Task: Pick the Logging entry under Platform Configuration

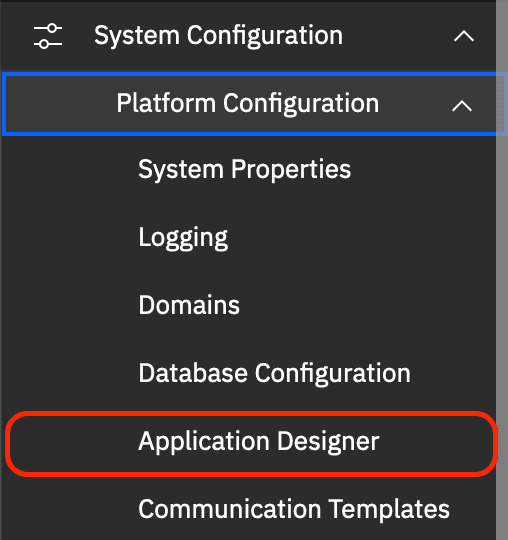Action: [x=183, y=238]
